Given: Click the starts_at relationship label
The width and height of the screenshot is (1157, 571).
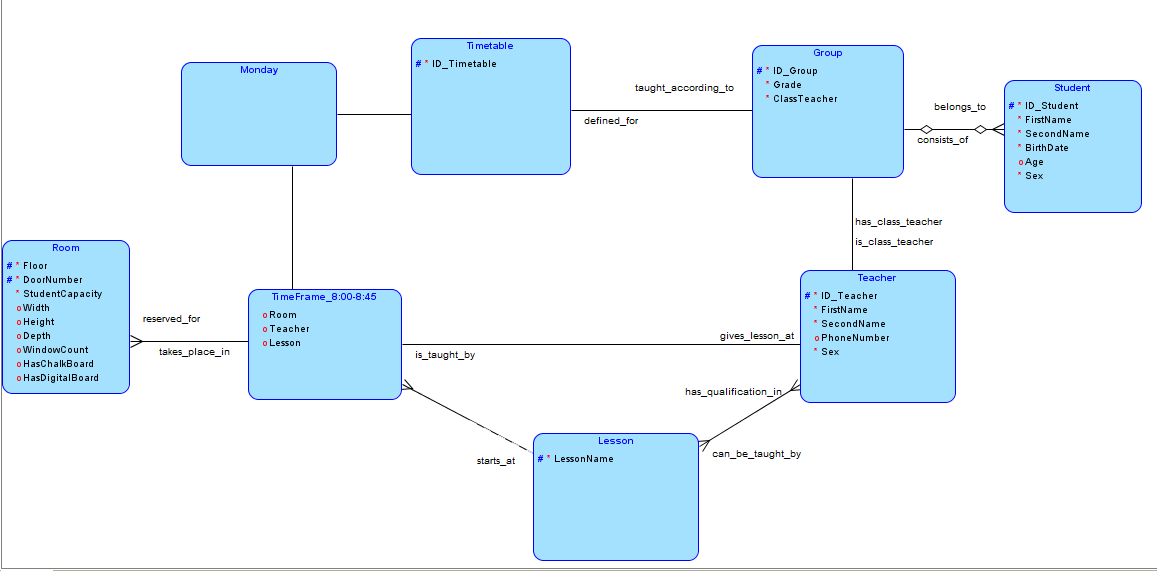Looking at the screenshot, I should click(496, 461).
